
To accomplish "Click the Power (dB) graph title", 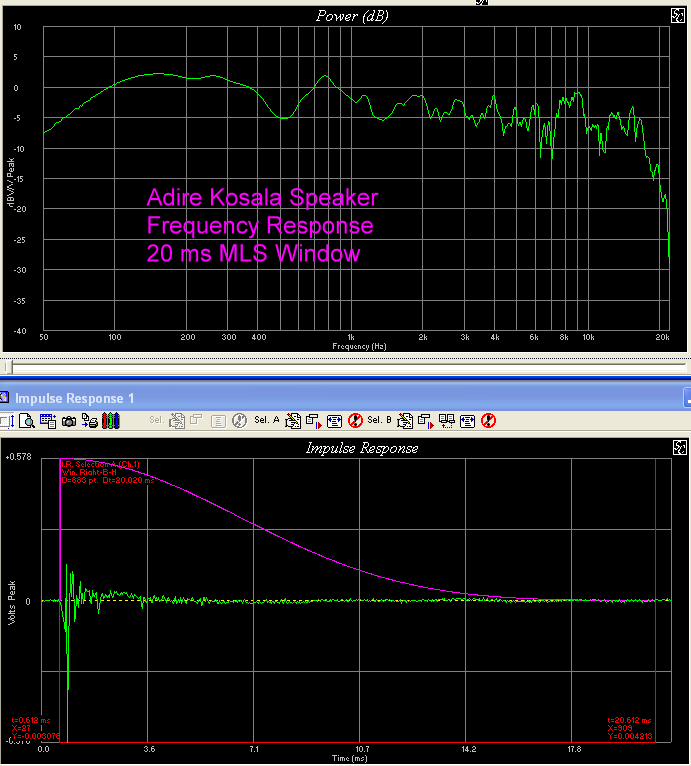I will tap(352, 15).
